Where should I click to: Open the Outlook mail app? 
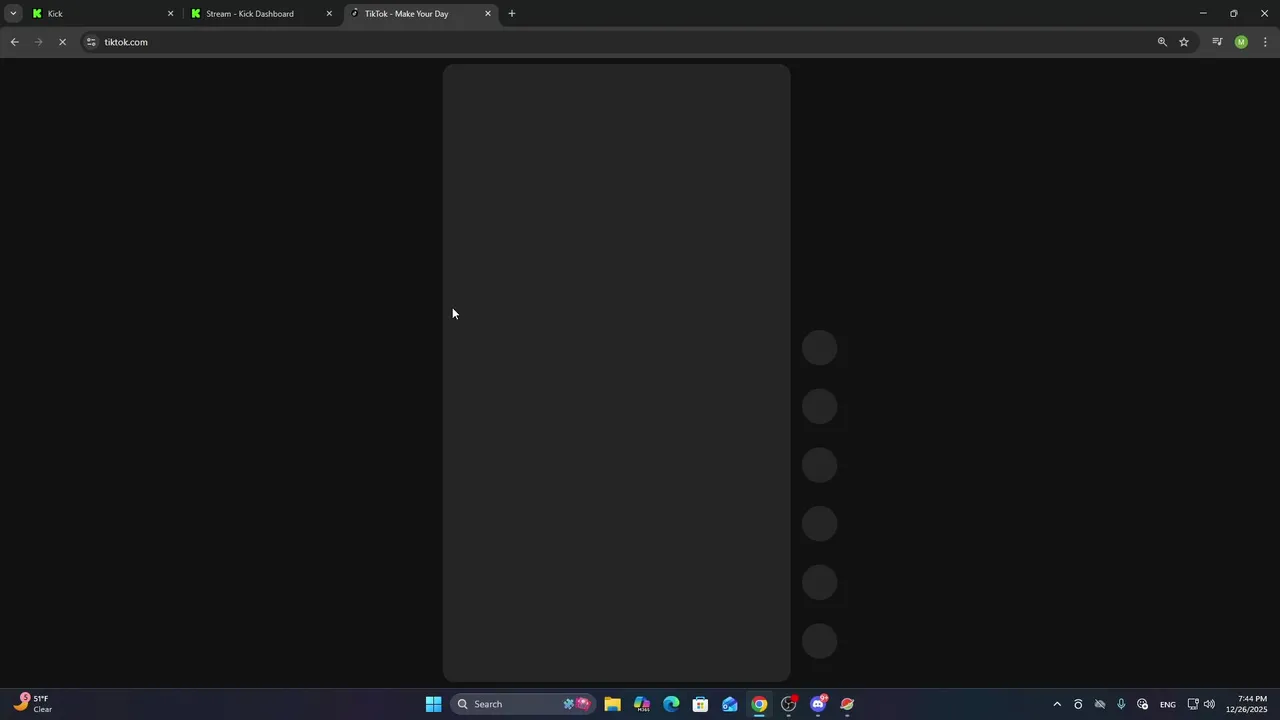click(730, 704)
